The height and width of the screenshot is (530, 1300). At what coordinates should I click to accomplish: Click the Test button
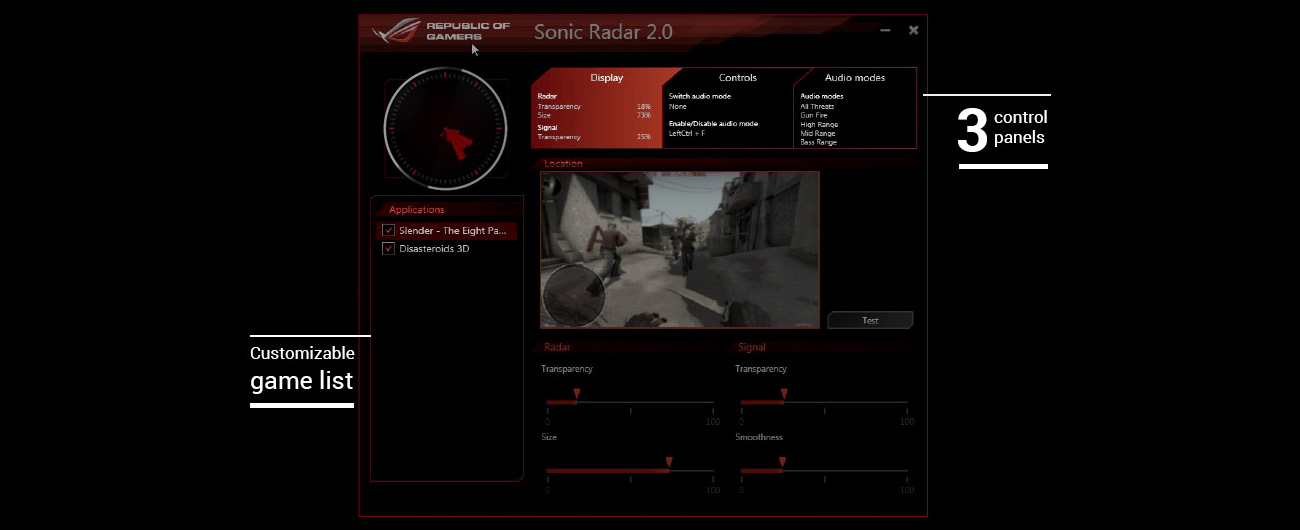click(x=870, y=320)
